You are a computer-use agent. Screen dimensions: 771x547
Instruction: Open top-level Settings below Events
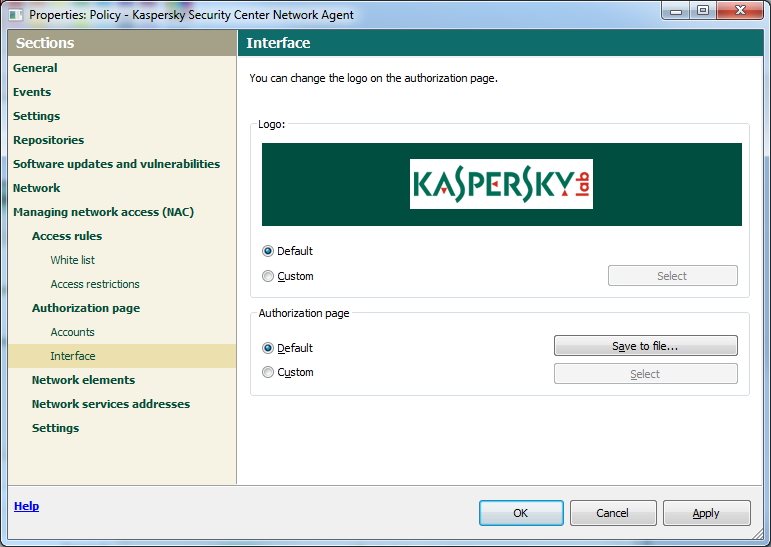(36, 116)
